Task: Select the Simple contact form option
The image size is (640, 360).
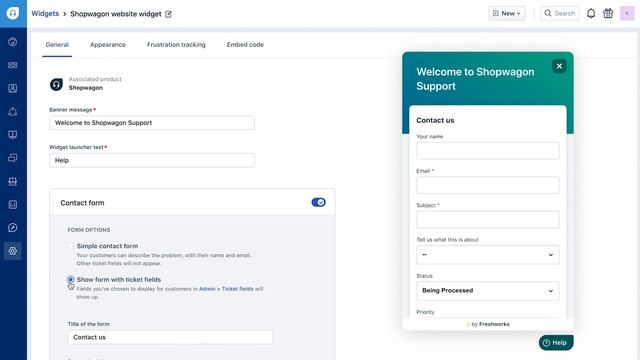Action: [71, 246]
